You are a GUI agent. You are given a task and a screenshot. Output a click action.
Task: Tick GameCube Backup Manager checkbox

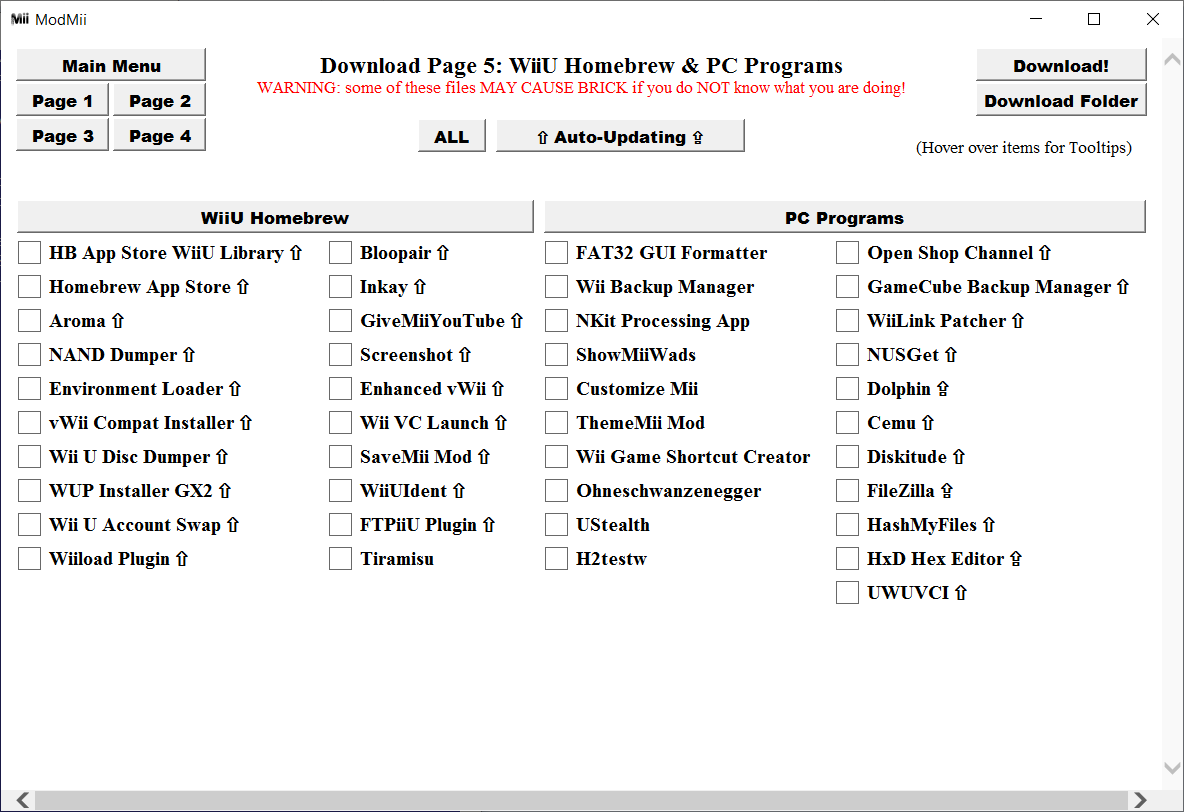[847, 287]
